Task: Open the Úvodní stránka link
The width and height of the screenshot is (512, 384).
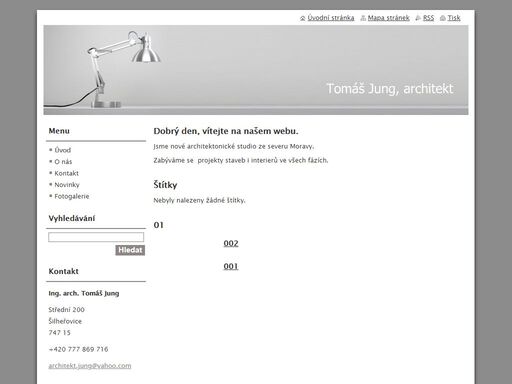Action: [331, 18]
